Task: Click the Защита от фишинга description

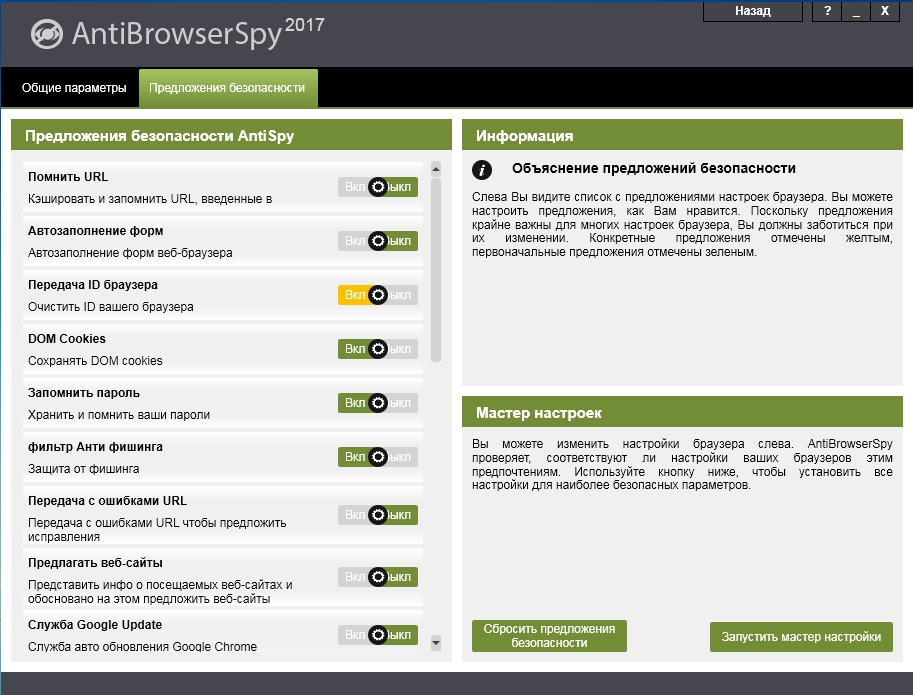Action: pyautogui.click(x=84, y=469)
